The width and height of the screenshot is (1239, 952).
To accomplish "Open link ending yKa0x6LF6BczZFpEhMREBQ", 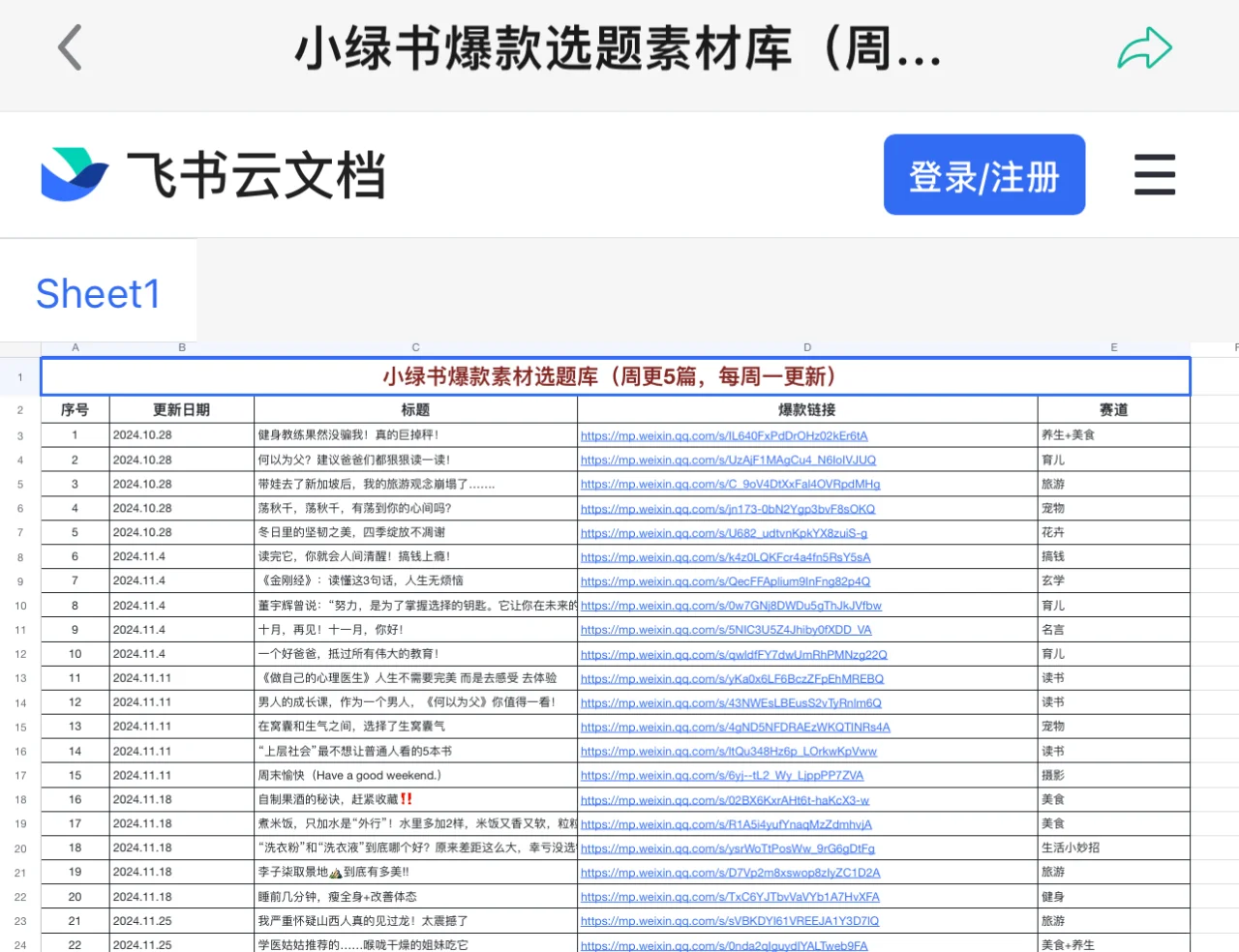I will pos(733,678).
